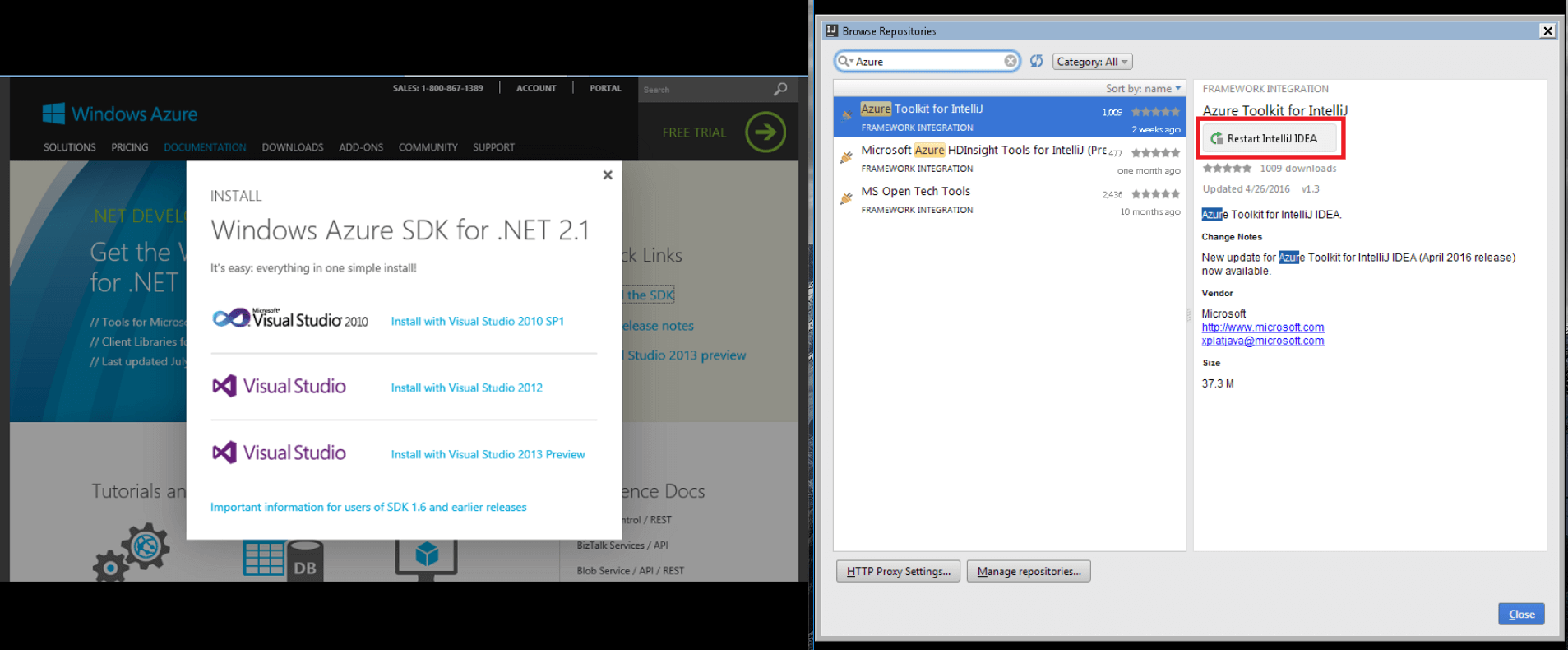Click the Visual Studio 2010 logo
The image size is (1568, 650).
pyautogui.click(x=290, y=319)
